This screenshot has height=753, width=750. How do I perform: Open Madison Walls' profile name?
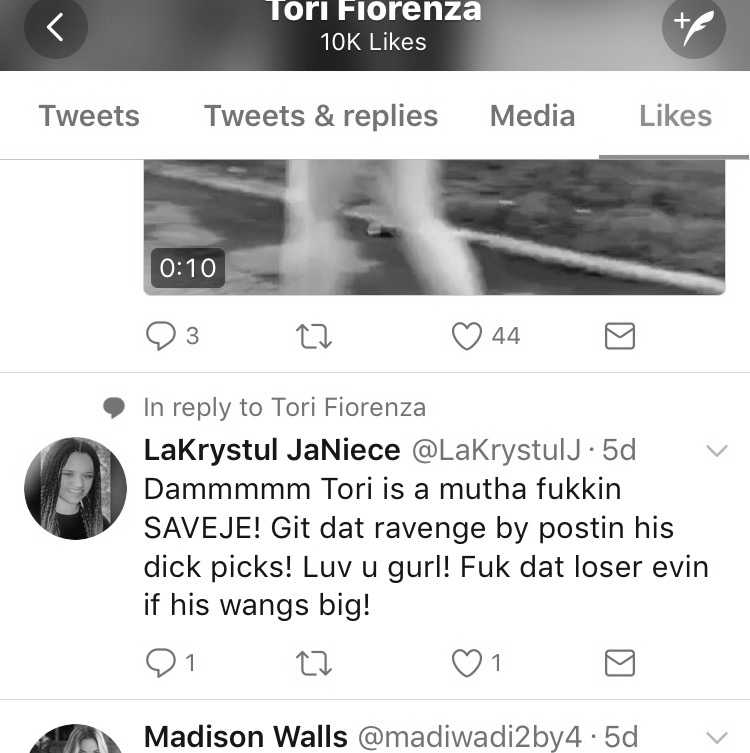pos(245,736)
